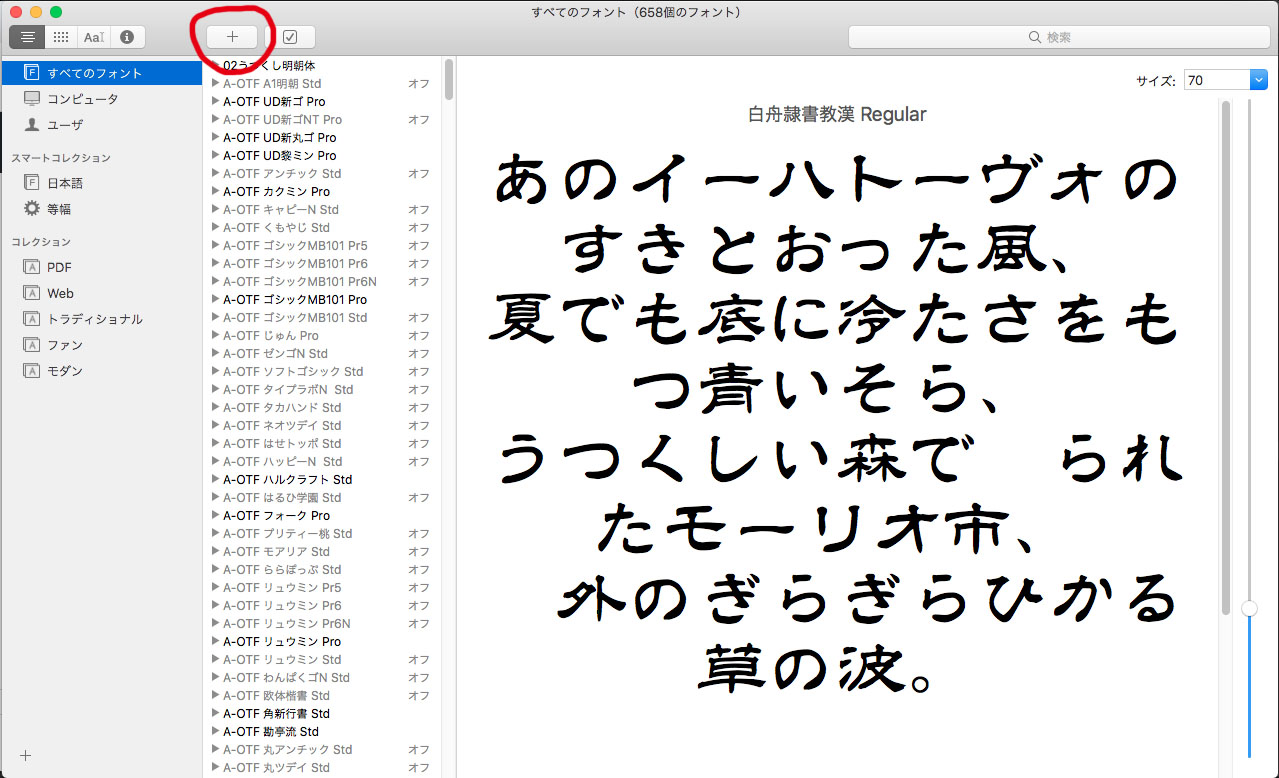This screenshot has height=778, width=1279.
Task: Expand the A-OTF リュウミン Pro font family
Action: point(215,641)
